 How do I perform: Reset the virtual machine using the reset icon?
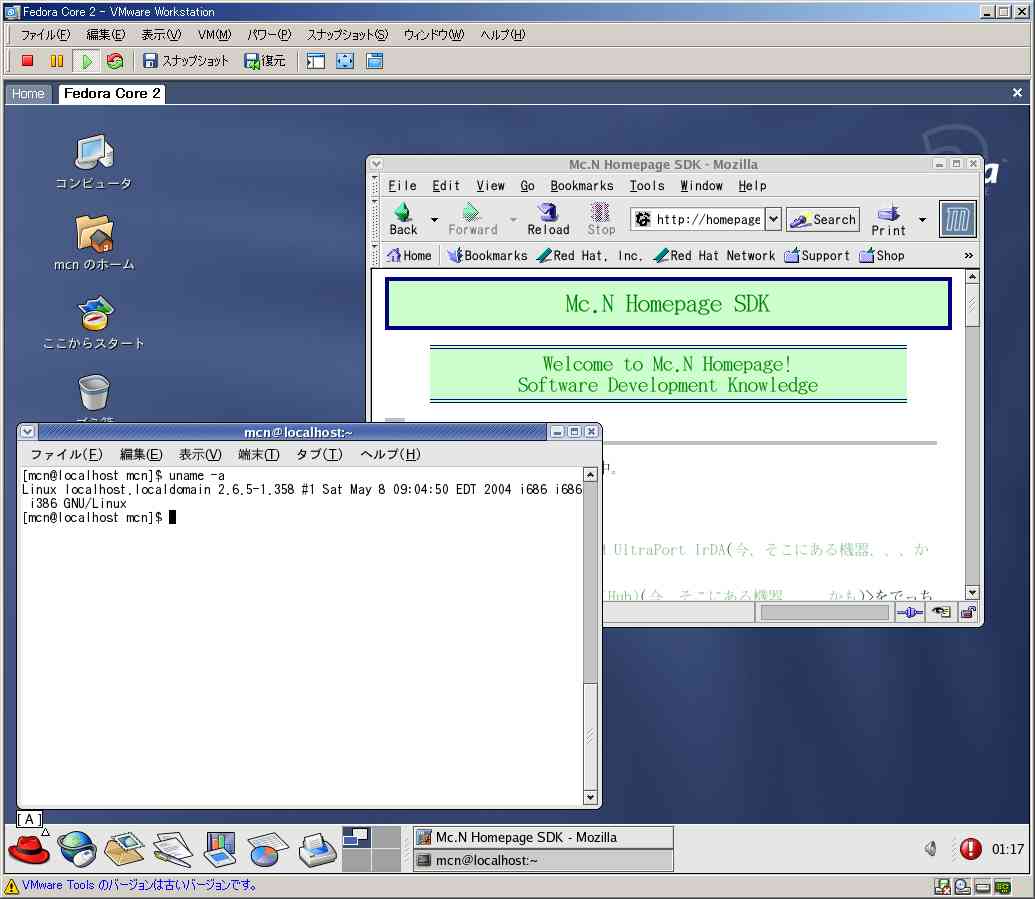pos(115,61)
